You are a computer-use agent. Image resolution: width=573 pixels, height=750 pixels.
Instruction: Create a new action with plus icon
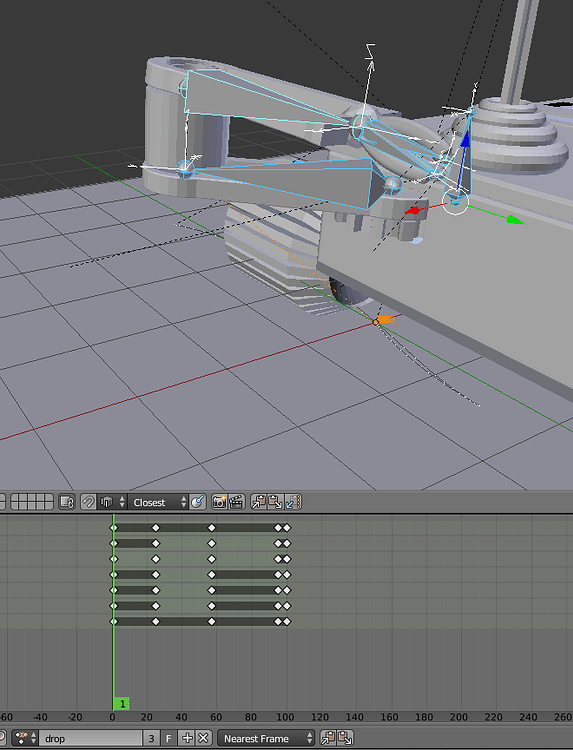point(187,738)
